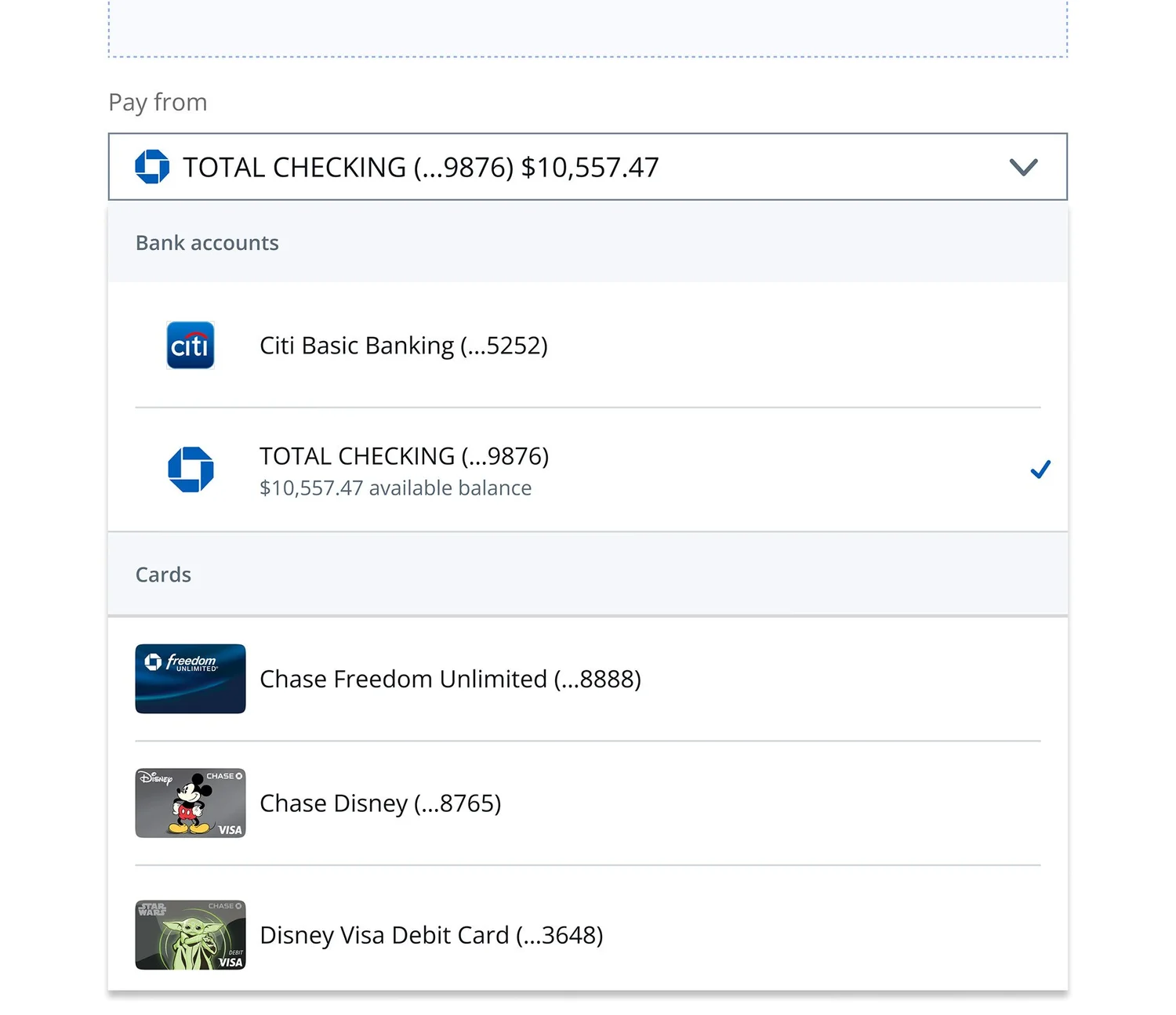The height and width of the screenshot is (1015, 1176).
Task: Click the Mickey Mouse Disney card image
Action: 191,803
